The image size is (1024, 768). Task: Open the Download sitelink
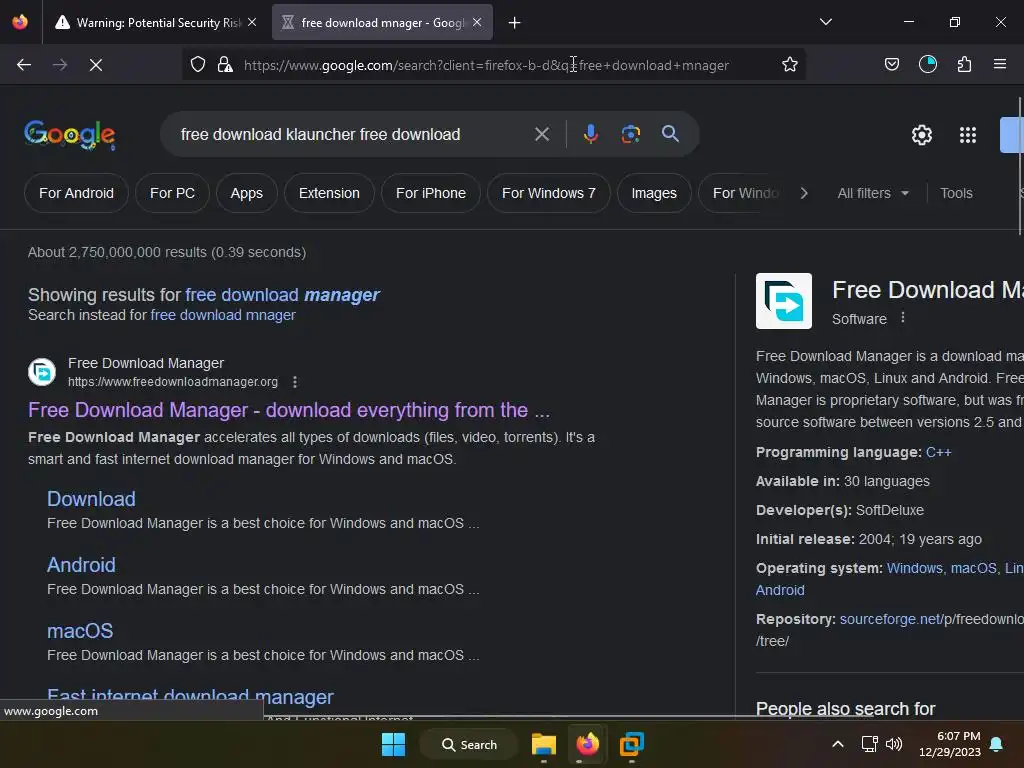[x=91, y=499]
